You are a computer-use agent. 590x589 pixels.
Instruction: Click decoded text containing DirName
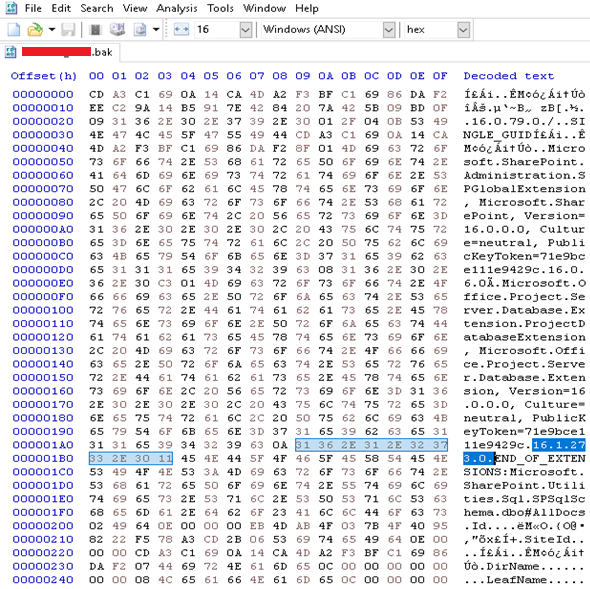point(524,566)
